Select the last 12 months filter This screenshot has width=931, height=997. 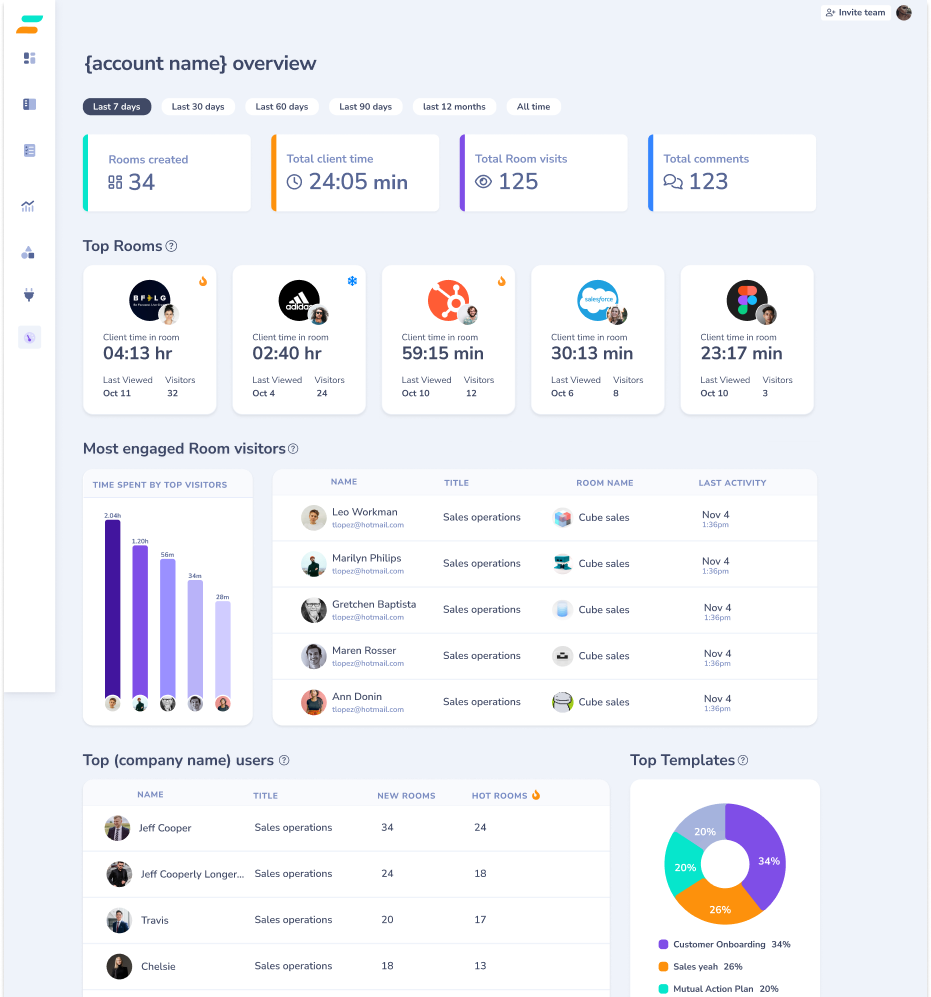point(454,107)
